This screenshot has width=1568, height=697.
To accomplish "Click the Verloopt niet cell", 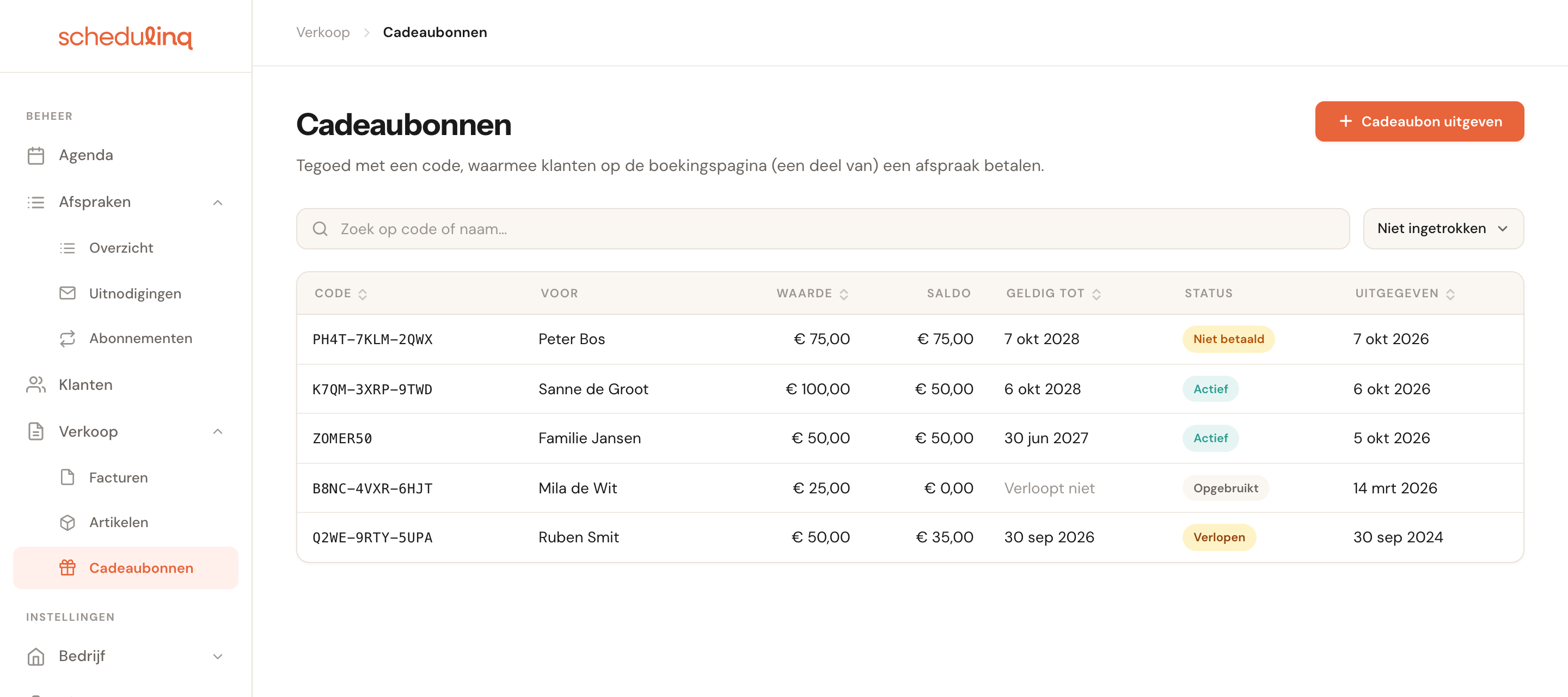I will tap(1049, 488).
